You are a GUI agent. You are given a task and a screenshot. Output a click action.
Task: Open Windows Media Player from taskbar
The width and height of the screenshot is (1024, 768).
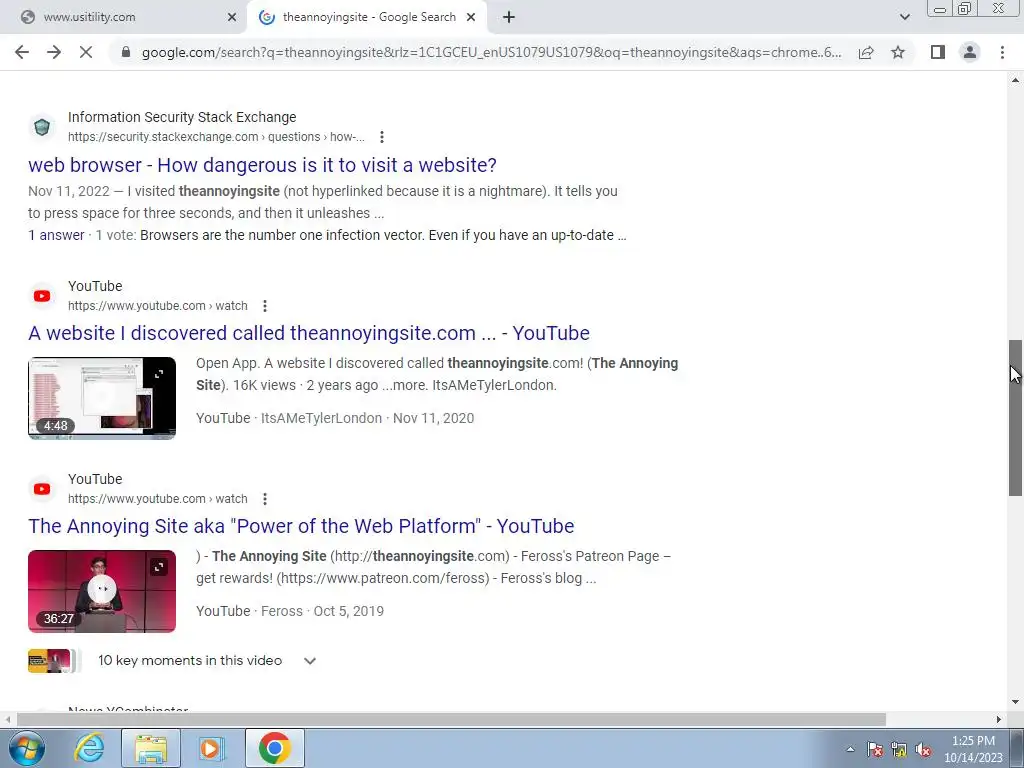pyautogui.click(x=212, y=748)
